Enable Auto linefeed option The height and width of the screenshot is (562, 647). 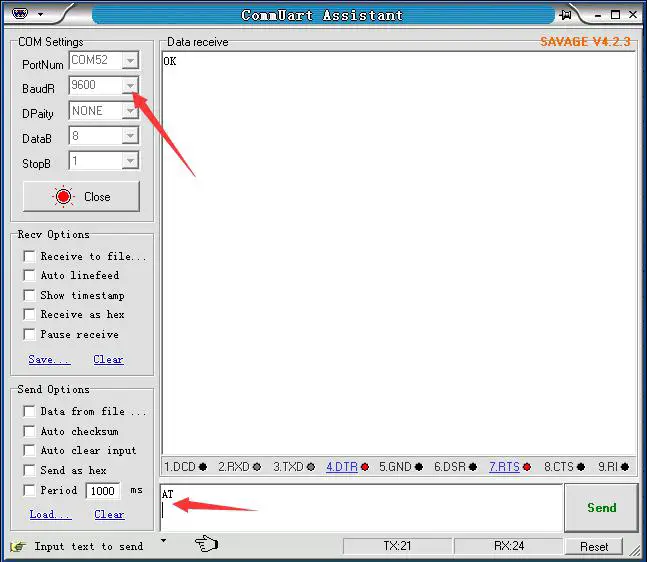29,275
